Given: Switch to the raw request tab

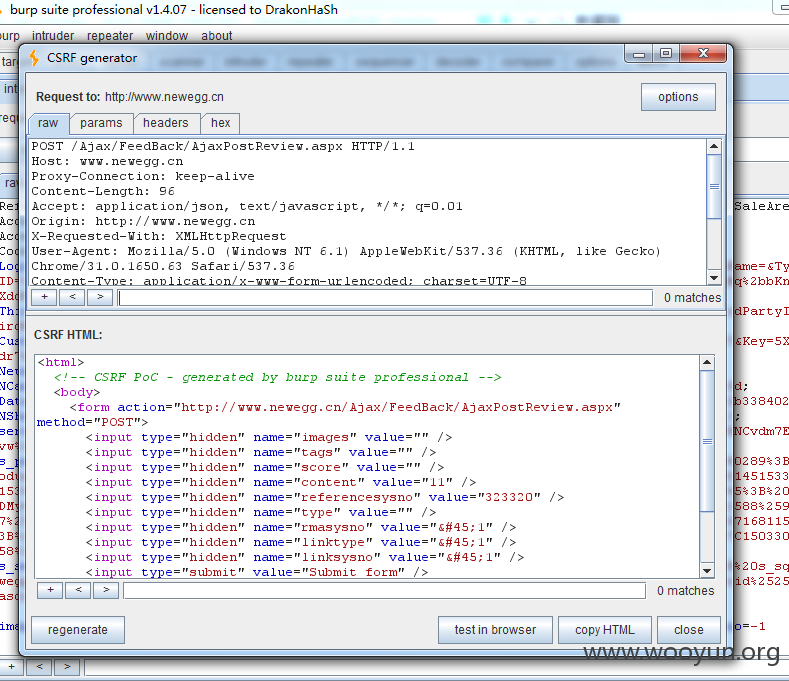Looking at the screenshot, I should [48, 123].
